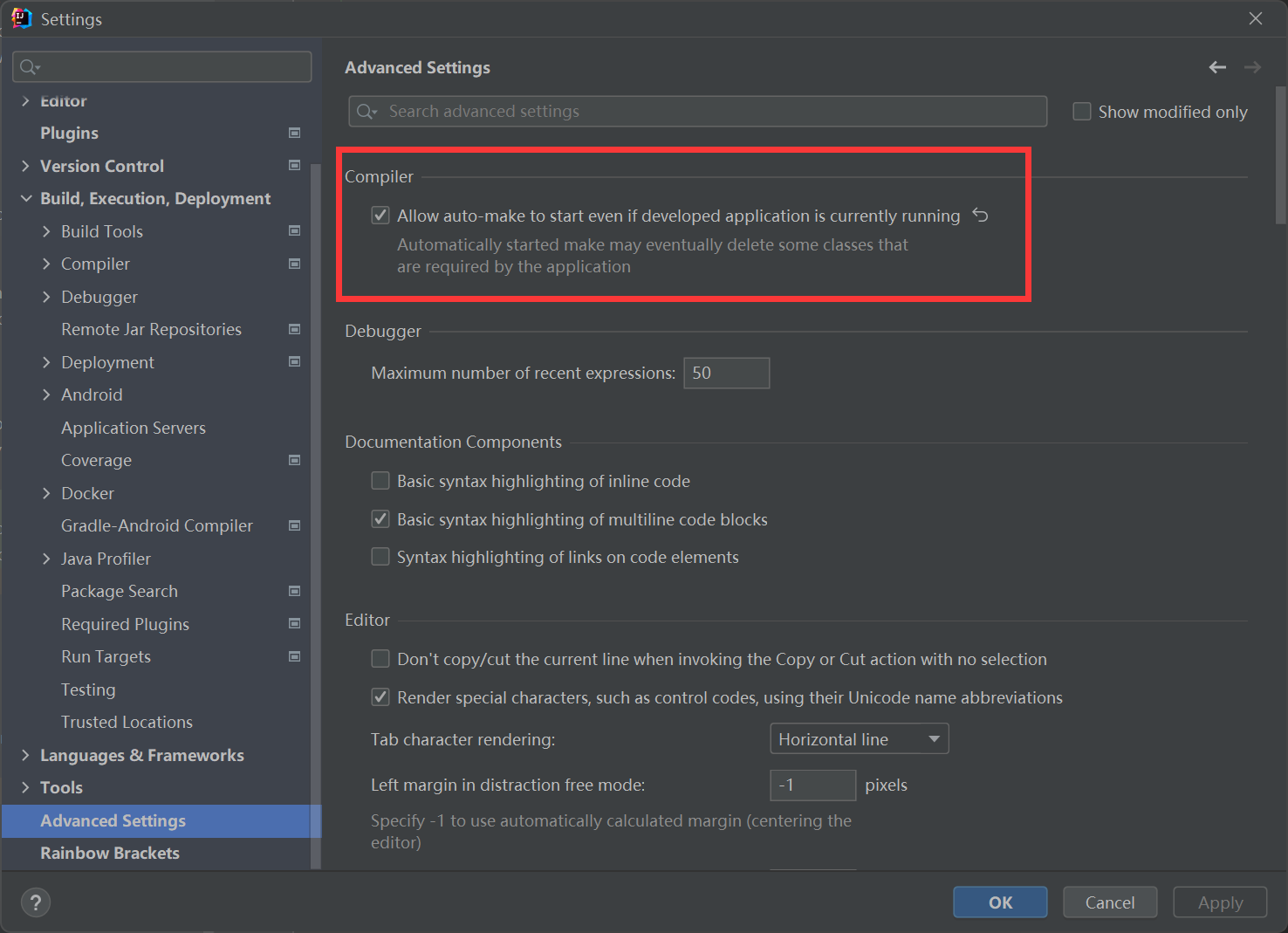
Task: Collapse Build, Execution, Deployment node
Action: point(25,198)
